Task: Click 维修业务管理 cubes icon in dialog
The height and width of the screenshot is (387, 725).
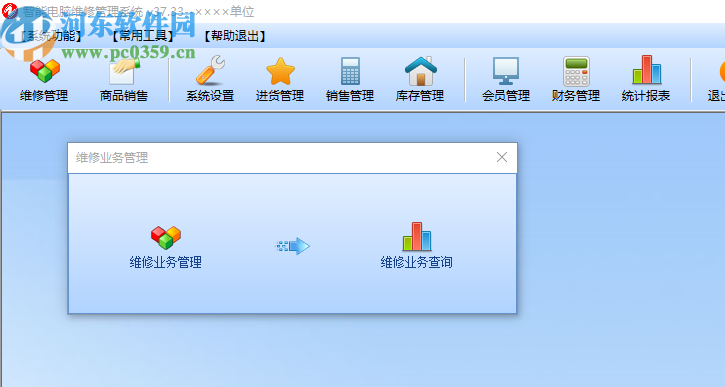Action: coord(166,237)
